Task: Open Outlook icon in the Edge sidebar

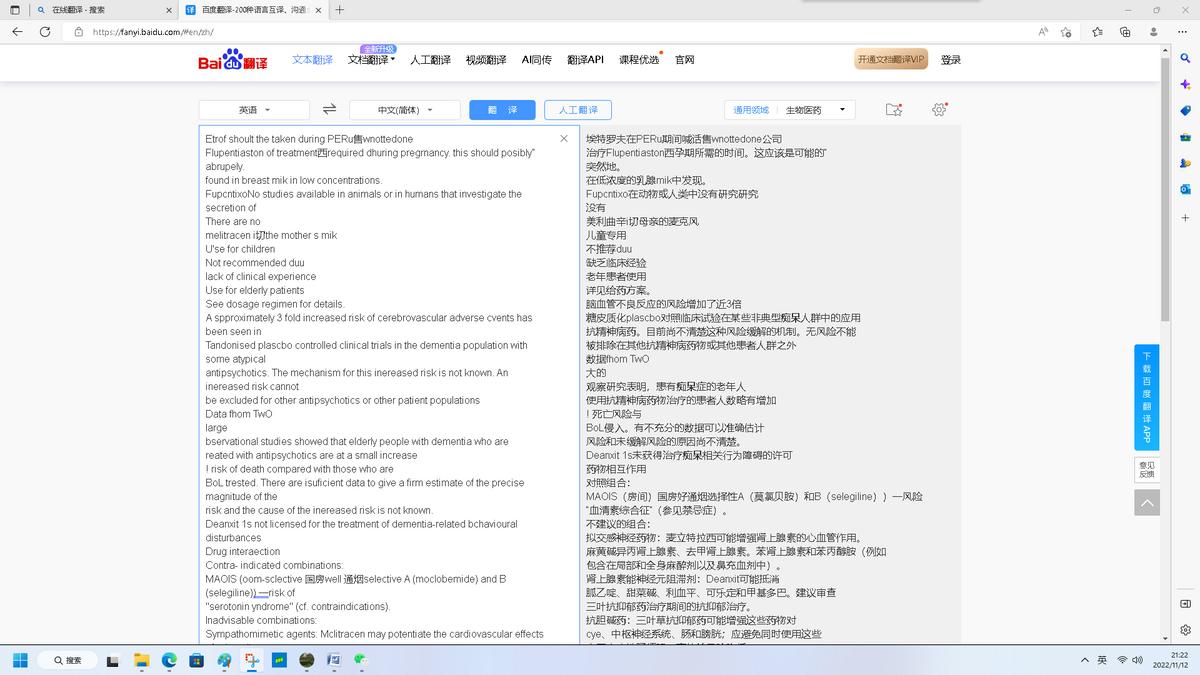Action: click(x=1184, y=189)
